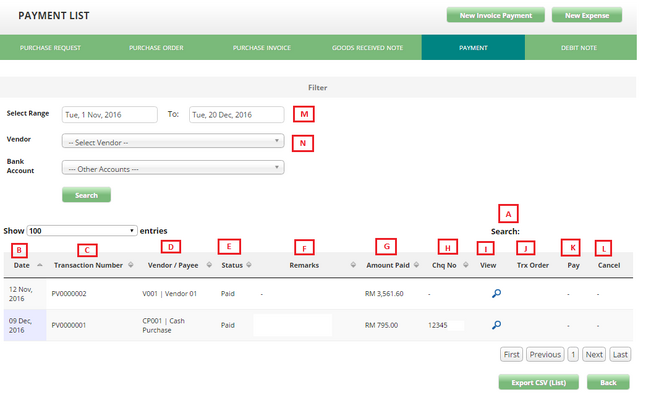Click the Pay column header
This screenshot has width=651, height=395.
click(573, 265)
